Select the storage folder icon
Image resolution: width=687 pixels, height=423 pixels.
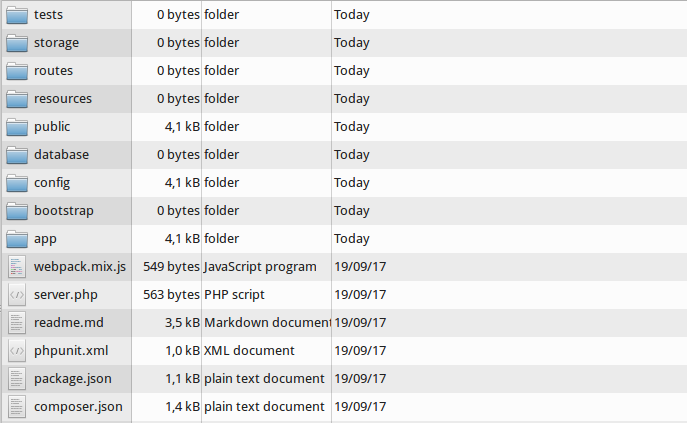point(17,43)
